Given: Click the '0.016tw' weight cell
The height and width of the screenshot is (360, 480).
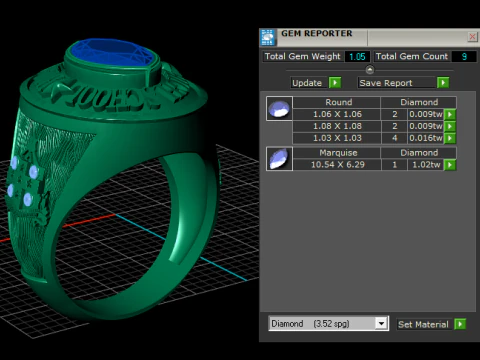Looking at the screenshot, I should 426,138.
